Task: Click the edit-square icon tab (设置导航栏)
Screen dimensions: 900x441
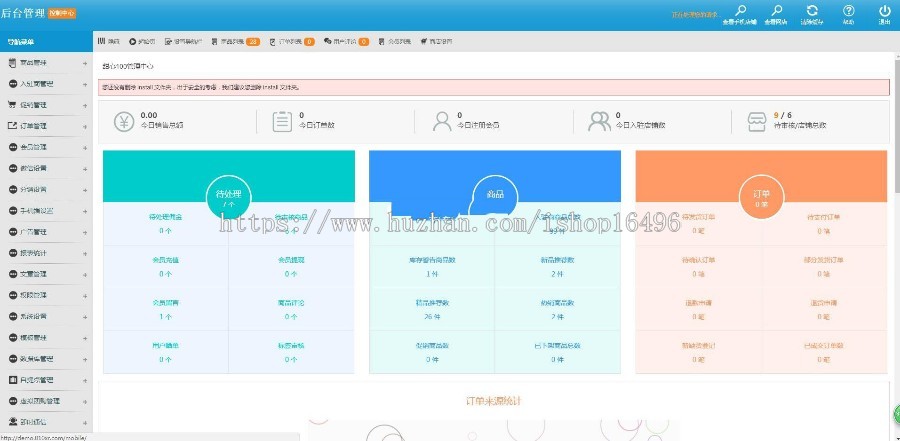Action: click(168, 41)
